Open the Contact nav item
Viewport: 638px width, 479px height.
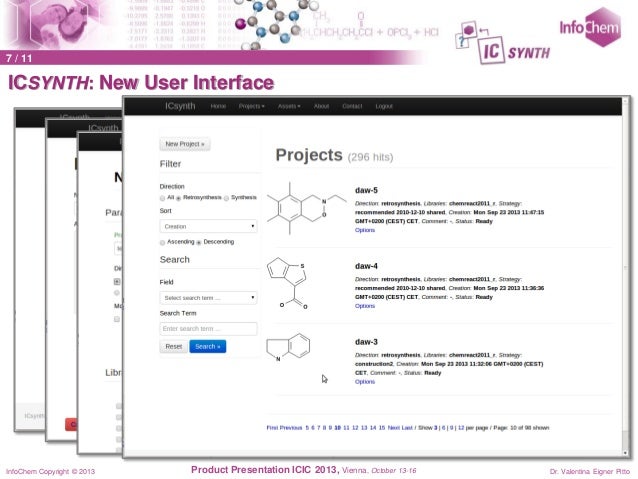click(352, 106)
